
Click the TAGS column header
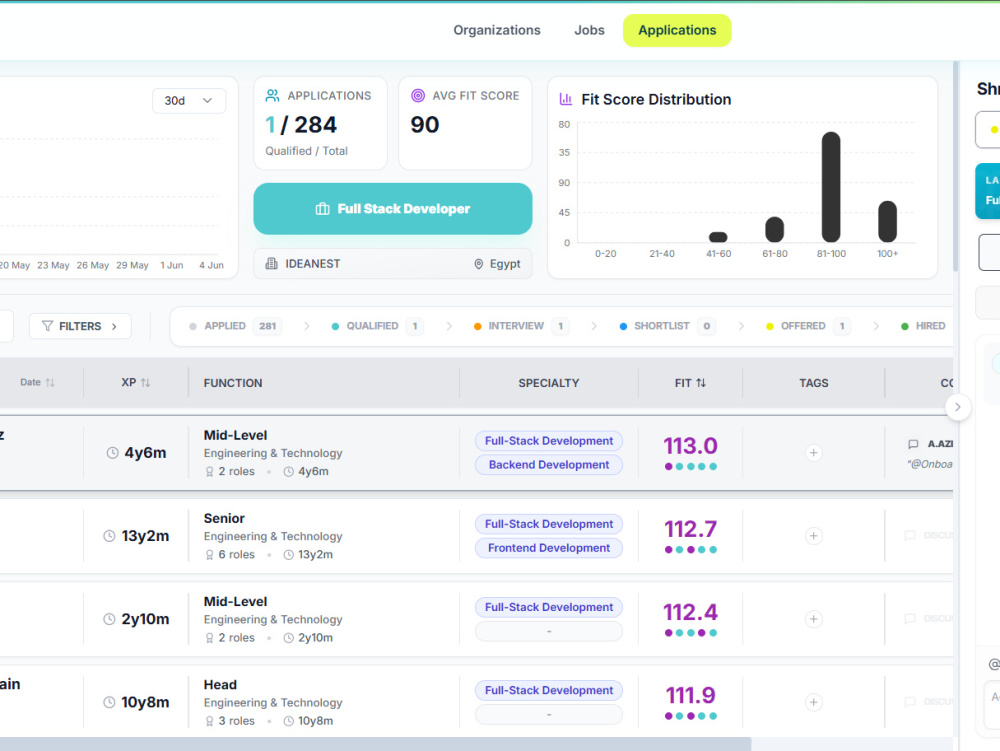point(814,383)
